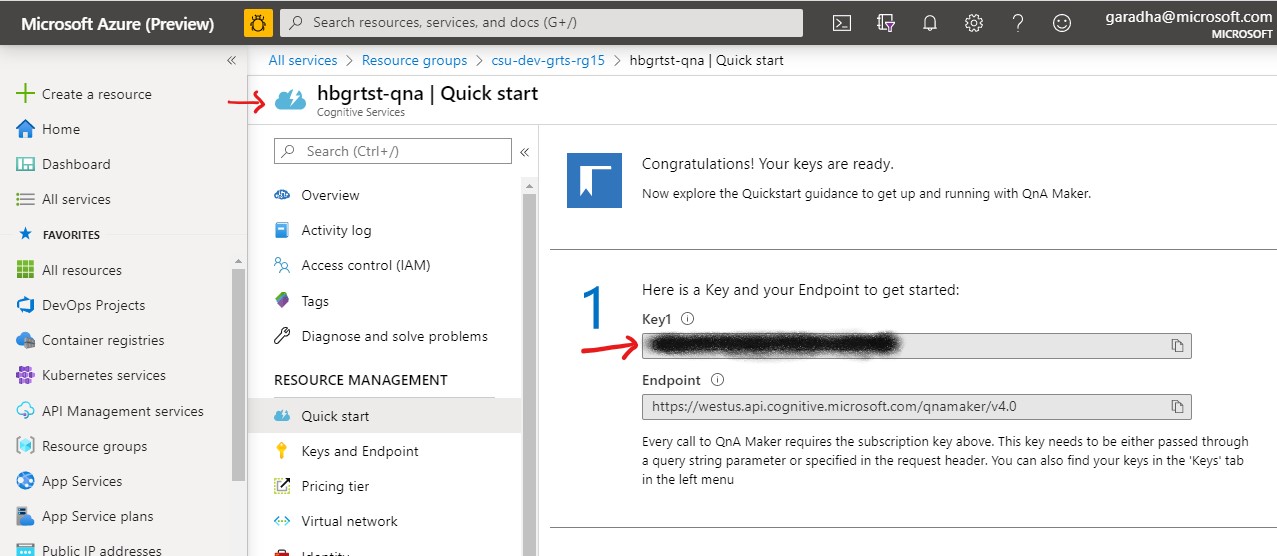Open the directory and subscription filter icon
This screenshot has height=556, width=1277.
point(885,23)
